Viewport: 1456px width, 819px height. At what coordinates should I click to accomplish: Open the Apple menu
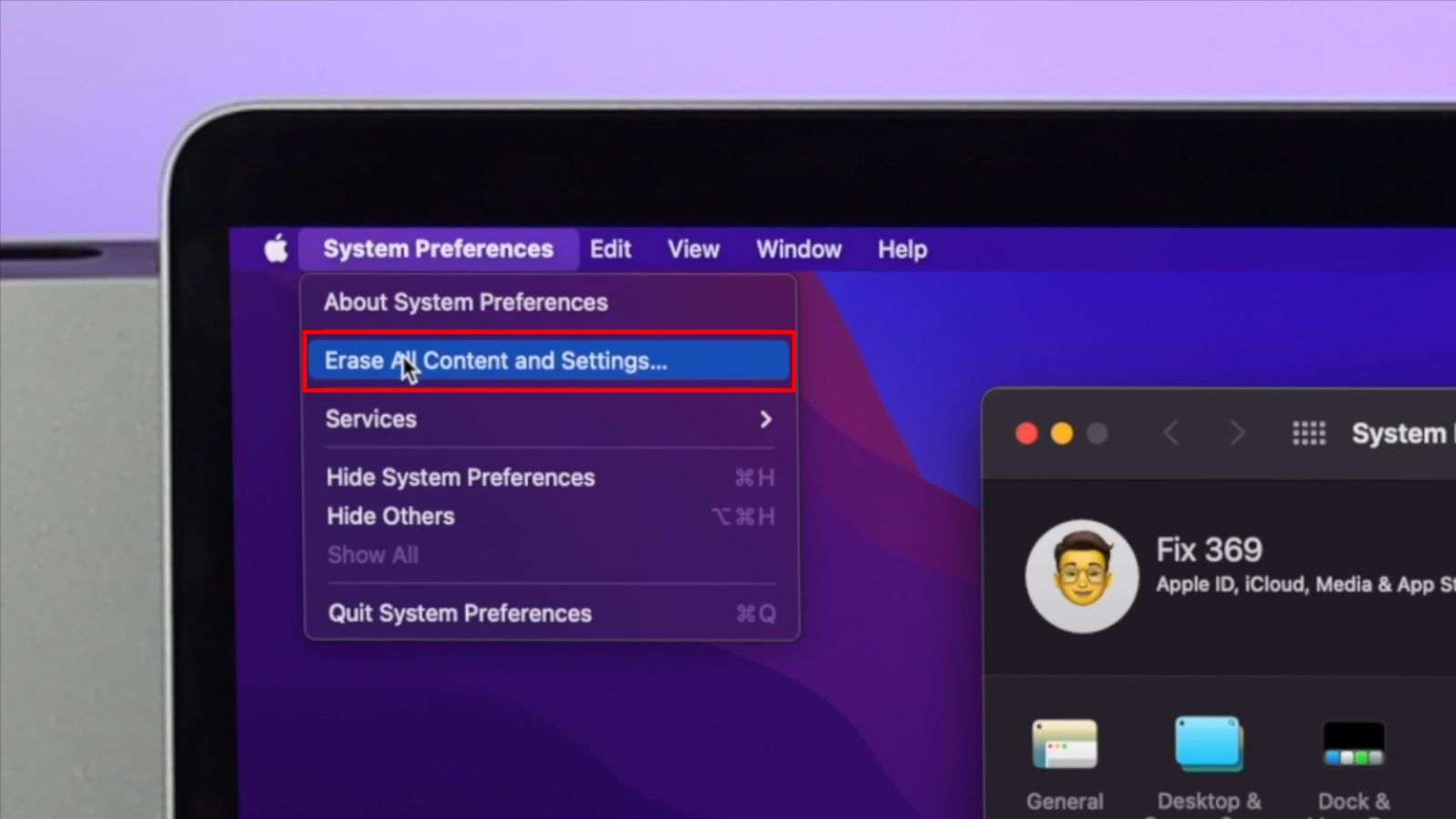[x=277, y=248]
